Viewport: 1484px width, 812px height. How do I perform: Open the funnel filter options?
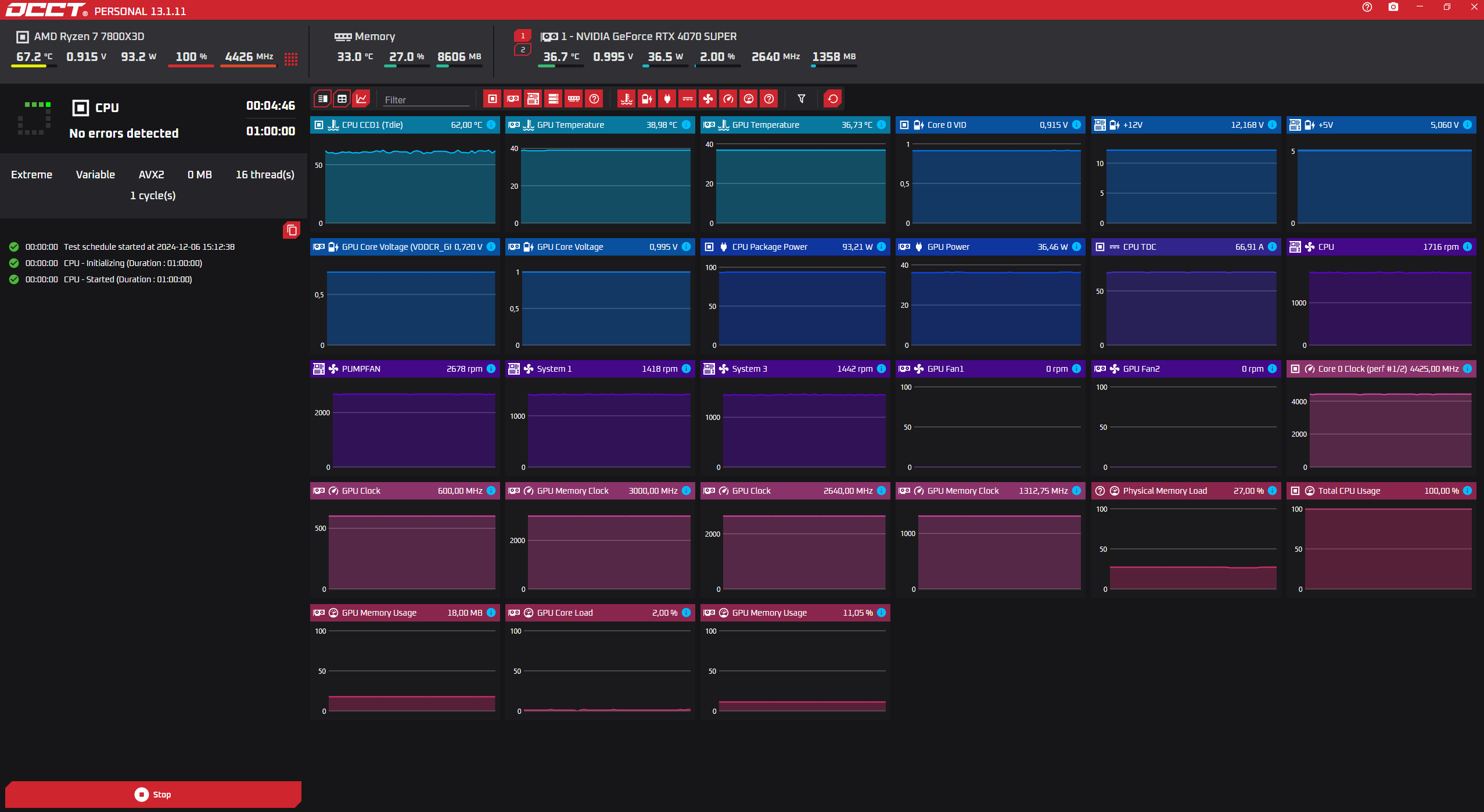pyautogui.click(x=802, y=99)
